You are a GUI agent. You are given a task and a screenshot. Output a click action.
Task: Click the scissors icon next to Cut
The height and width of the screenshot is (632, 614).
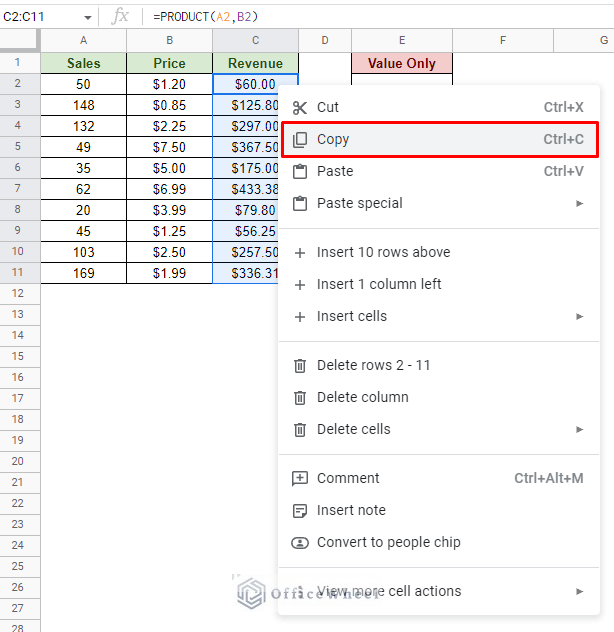pos(300,108)
